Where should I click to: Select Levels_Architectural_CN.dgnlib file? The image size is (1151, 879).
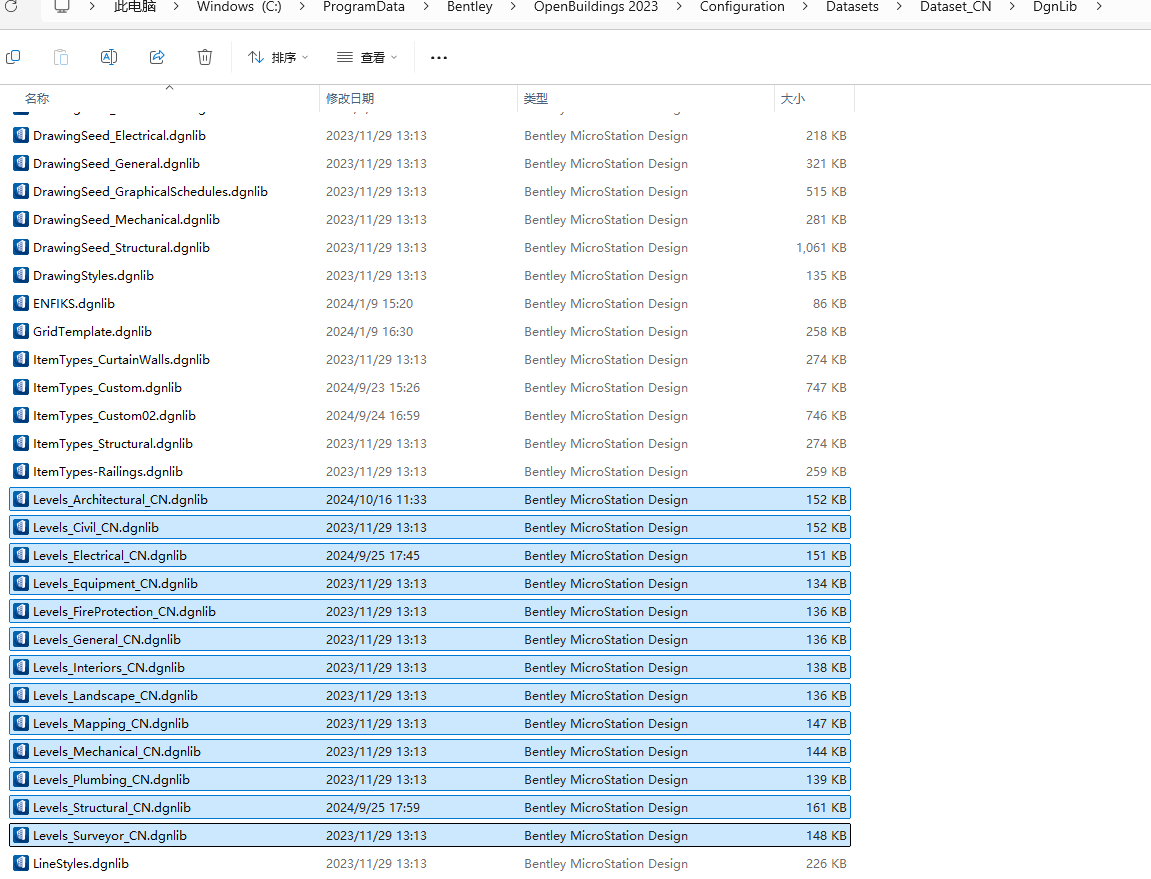point(430,499)
